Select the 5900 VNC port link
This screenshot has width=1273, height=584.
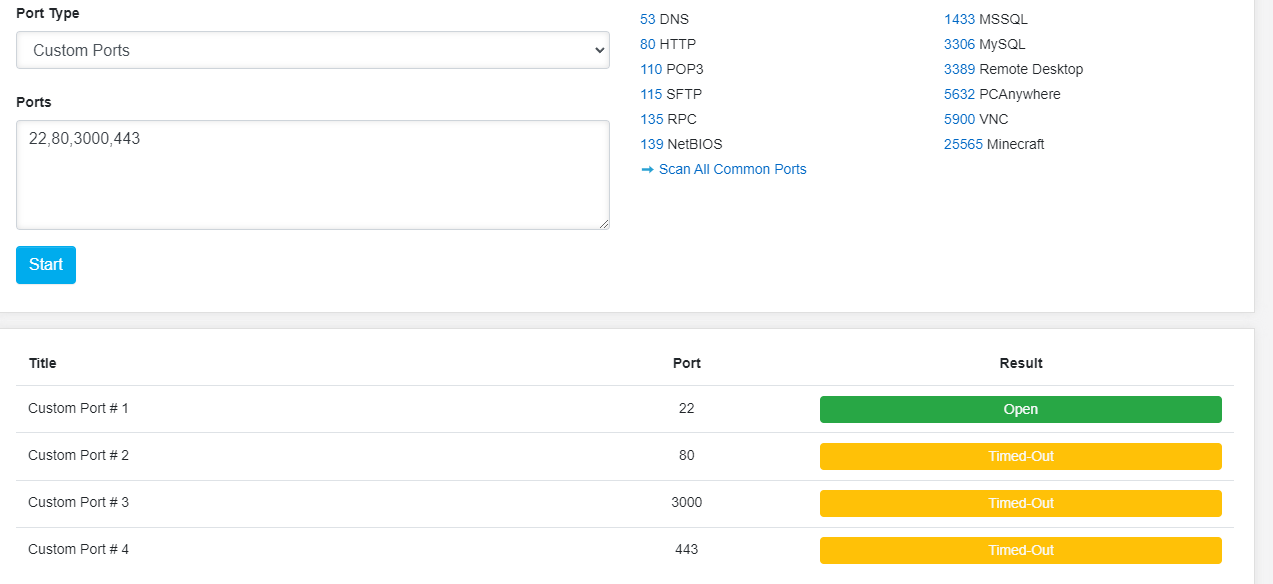(x=959, y=119)
